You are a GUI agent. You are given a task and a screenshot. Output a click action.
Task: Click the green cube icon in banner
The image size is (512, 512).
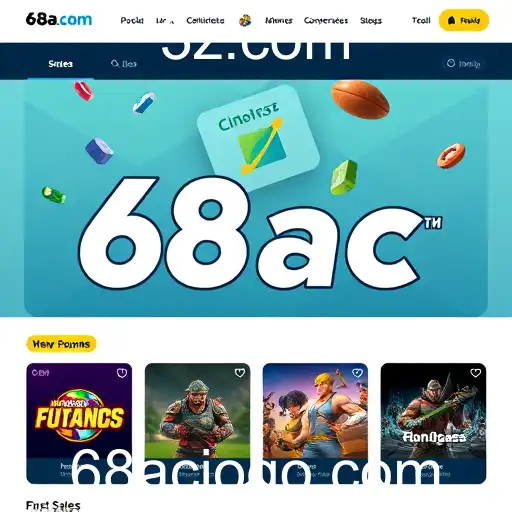pos(344,177)
